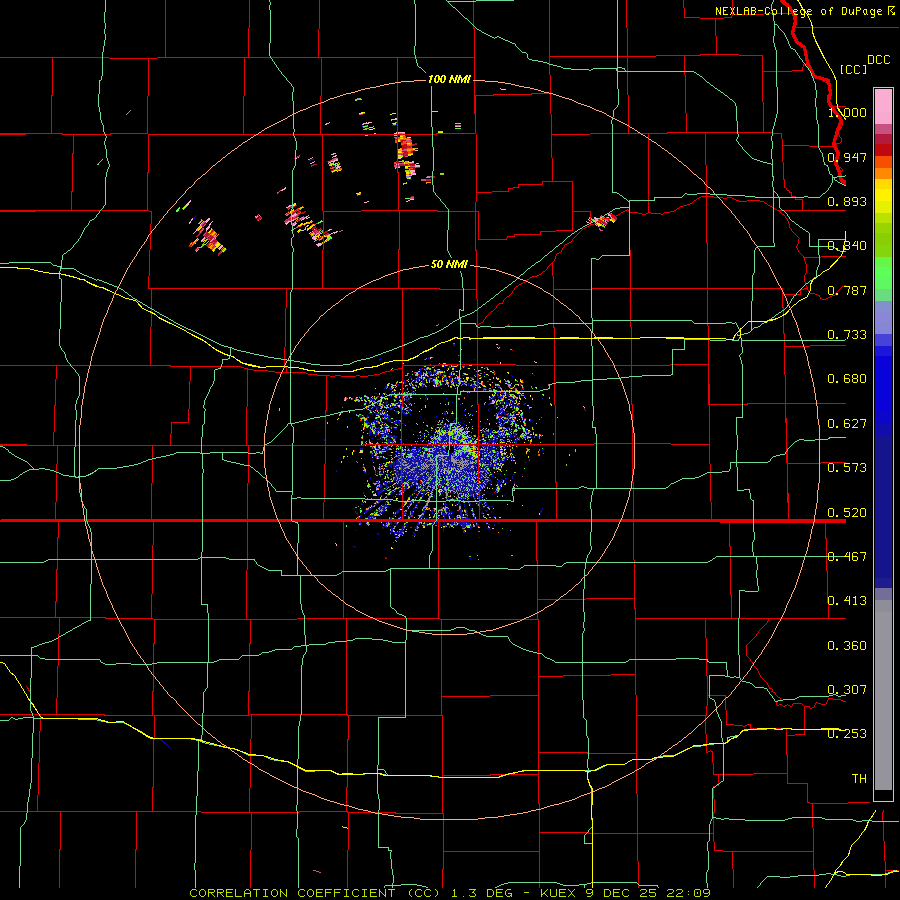This screenshot has height=900, width=900.
Task: Click the 0.893 scale value
Action: (x=847, y=201)
